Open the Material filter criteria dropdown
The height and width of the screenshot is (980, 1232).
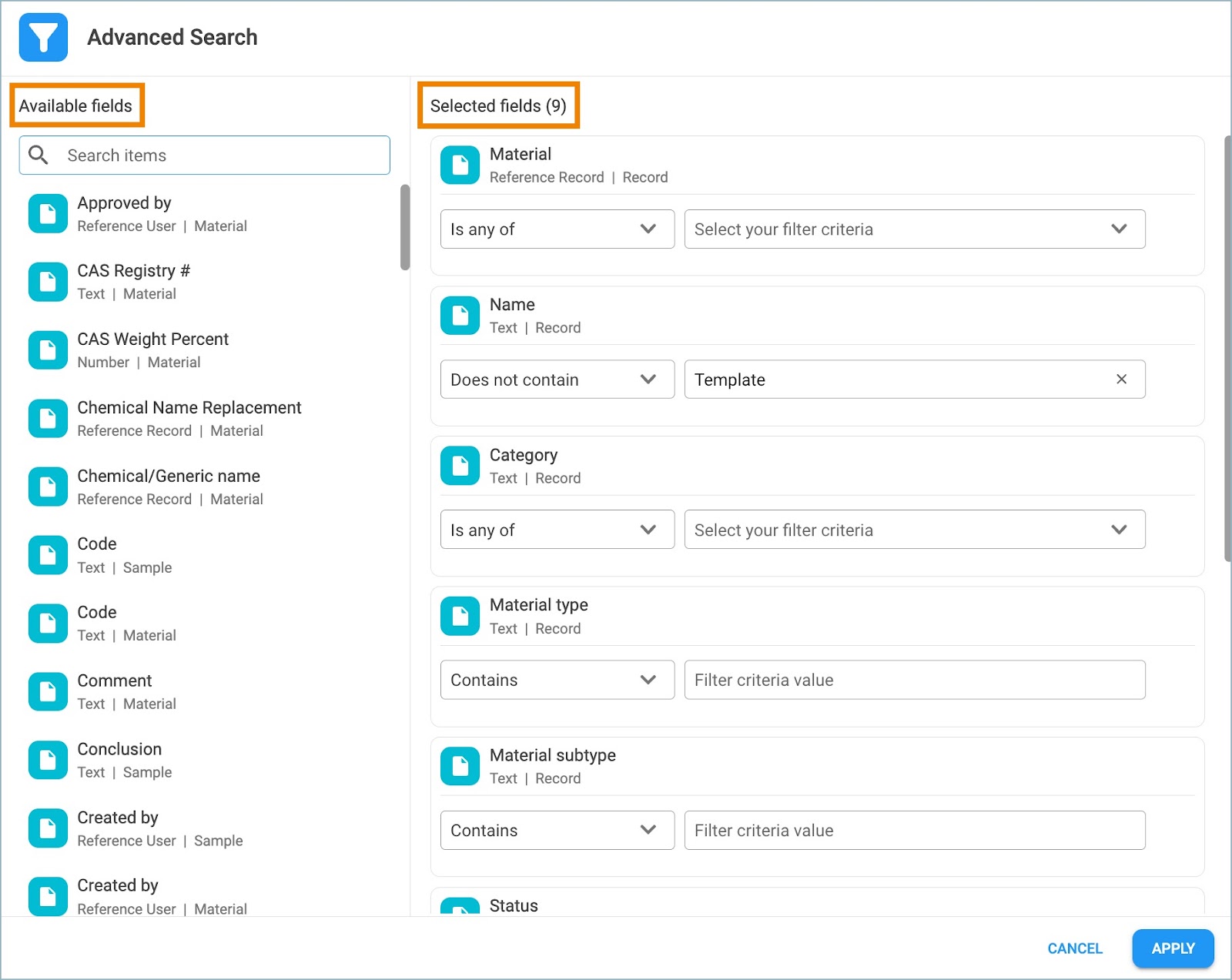coord(915,229)
